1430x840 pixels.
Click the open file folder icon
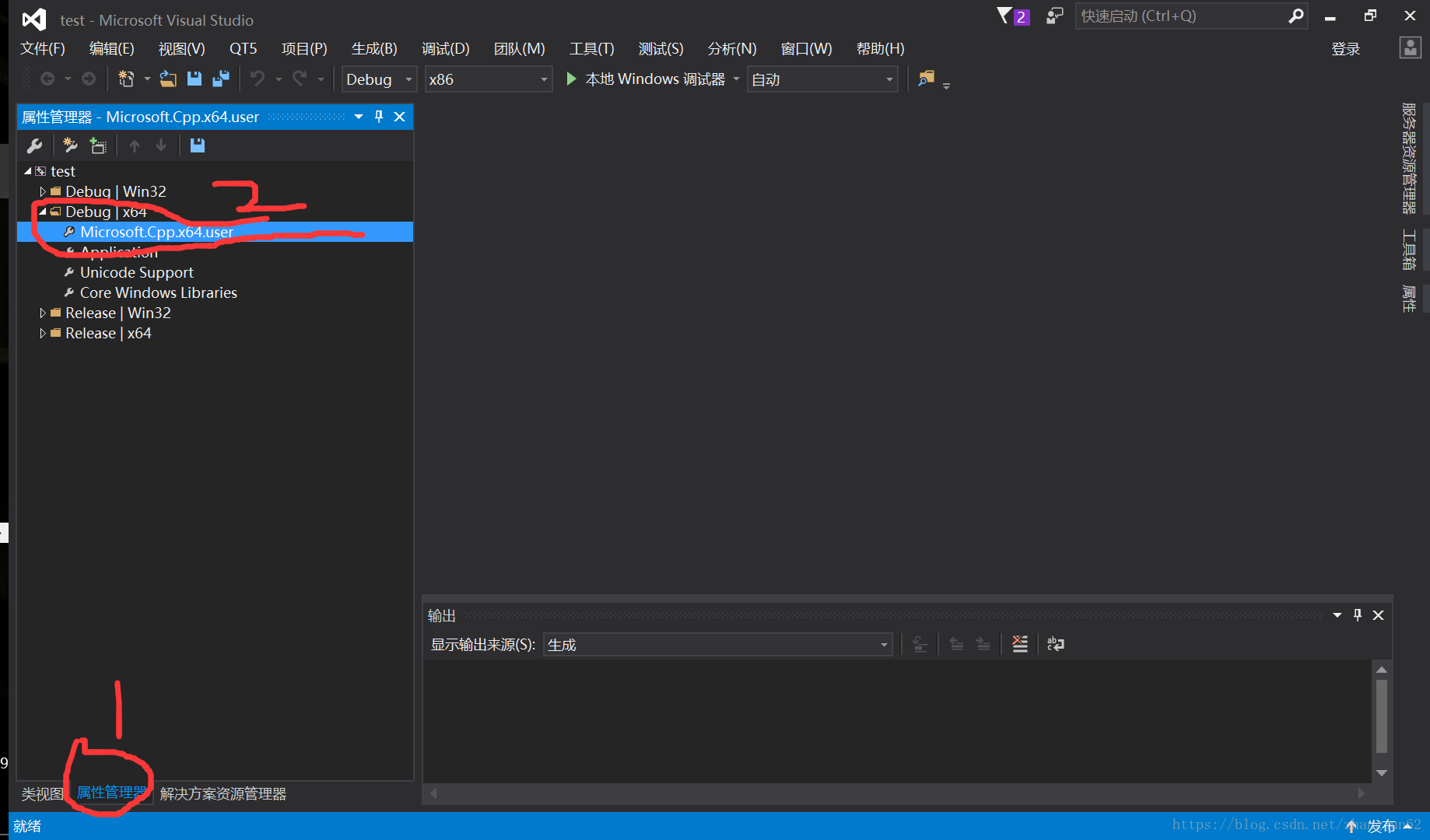[168, 79]
